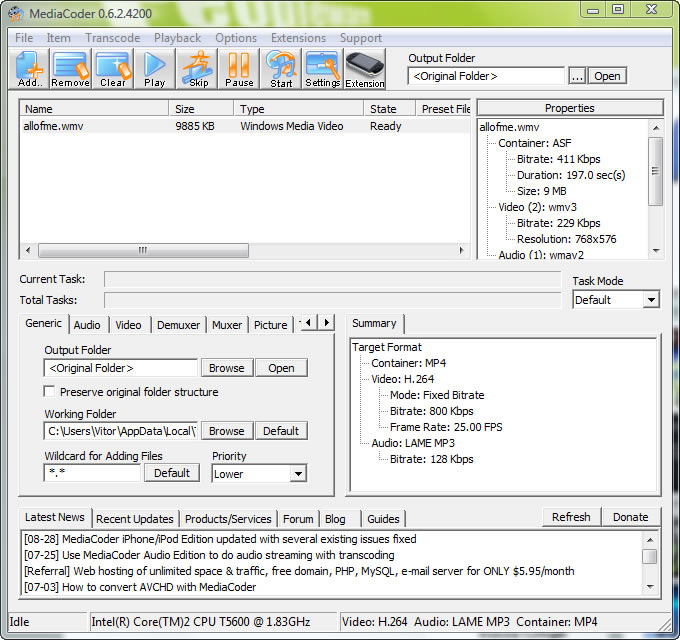Screen dimensions: 680x640
Task: Switch to the Audio tab
Action: pos(87,325)
